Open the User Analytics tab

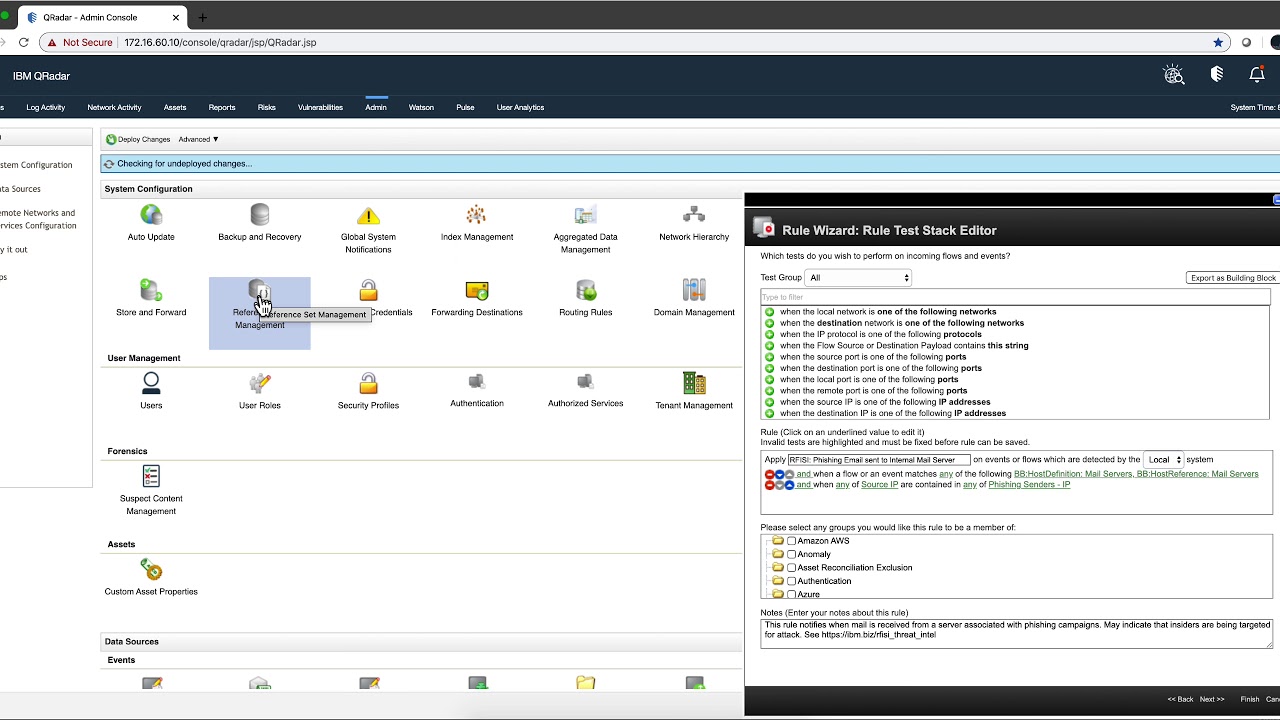click(x=520, y=107)
